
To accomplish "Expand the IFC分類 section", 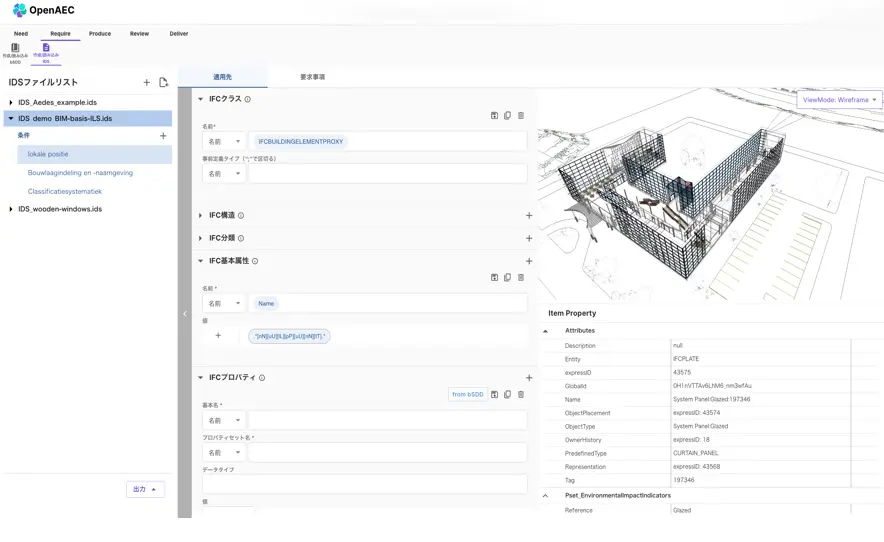I will pos(200,239).
